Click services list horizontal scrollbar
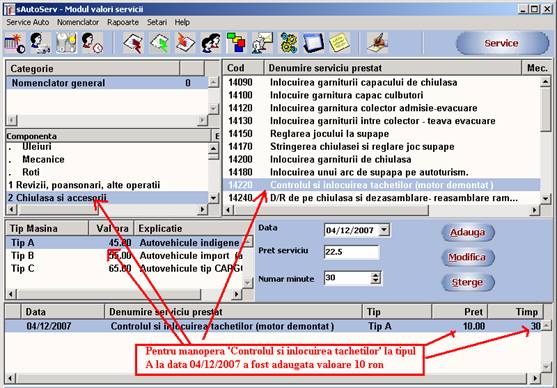Screen dimensions: 557x388 382,210
